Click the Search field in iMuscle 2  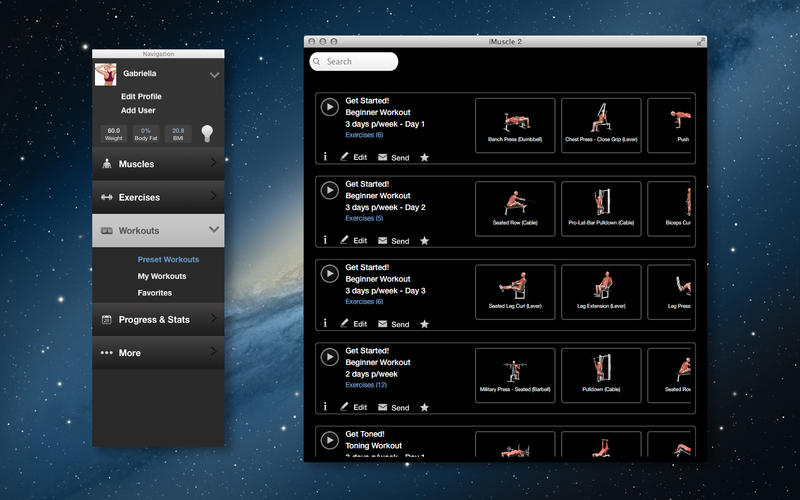point(354,62)
